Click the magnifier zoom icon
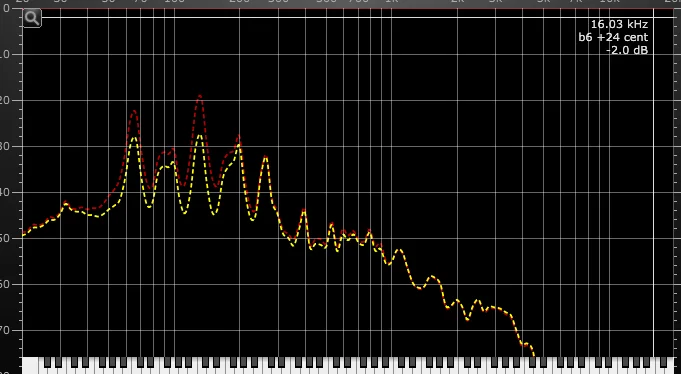Image resolution: width=681 pixels, height=374 pixels. point(32,18)
